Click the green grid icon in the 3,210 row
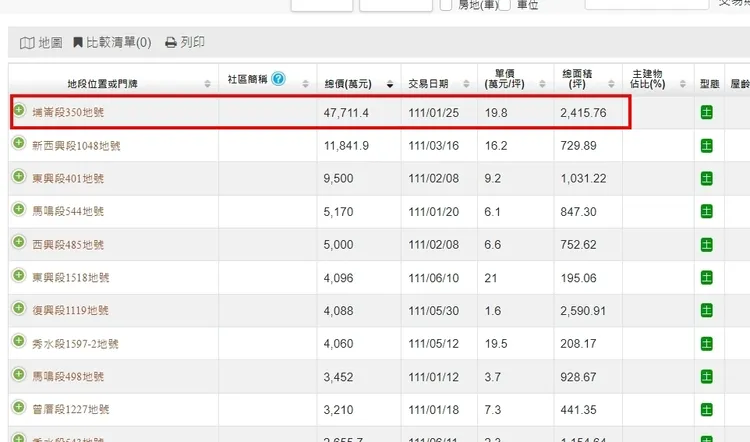The width and height of the screenshot is (750, 442). (x=706, y=409)
